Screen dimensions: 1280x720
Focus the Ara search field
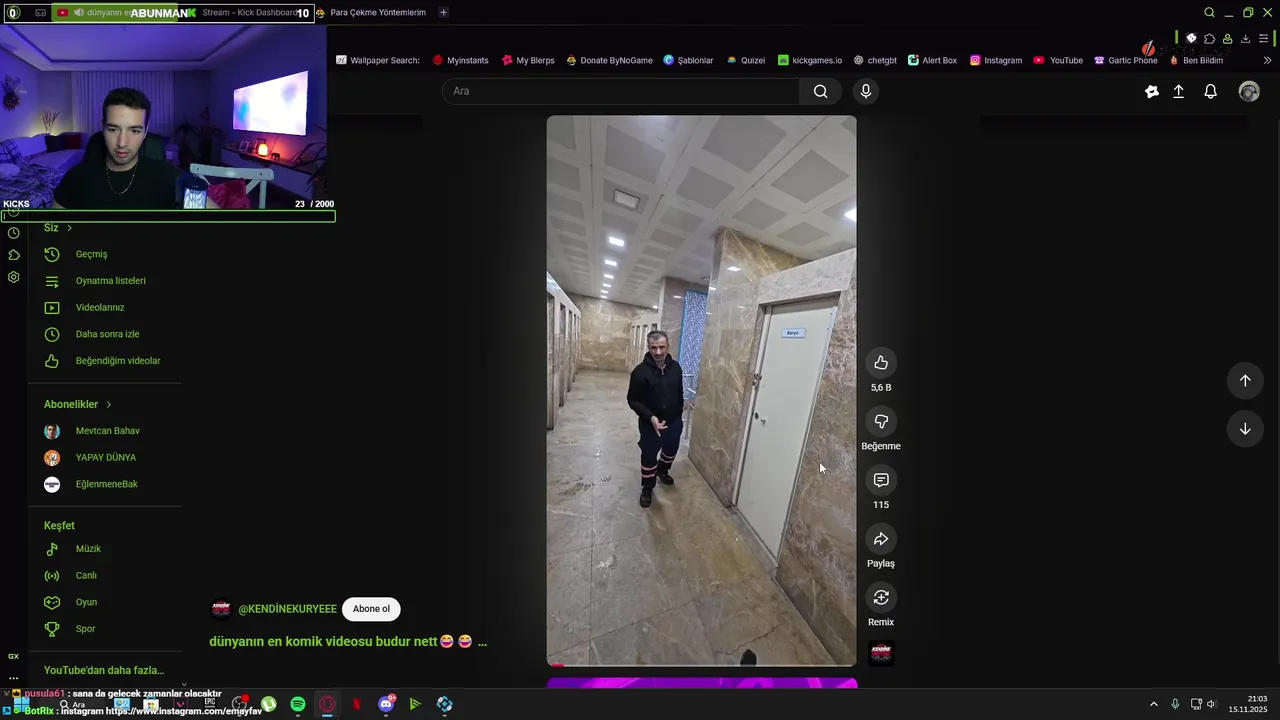click(620, 91)
